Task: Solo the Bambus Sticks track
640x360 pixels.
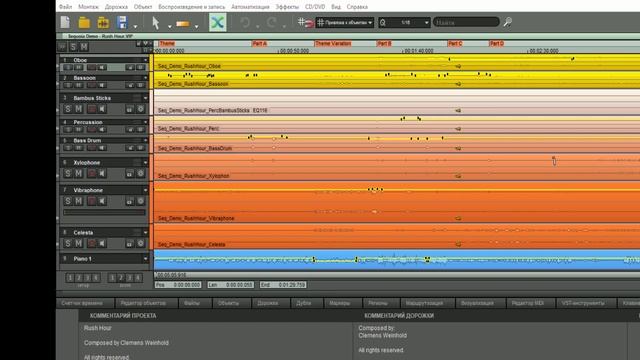Action: pyautogui.click(x=68, y=109)
